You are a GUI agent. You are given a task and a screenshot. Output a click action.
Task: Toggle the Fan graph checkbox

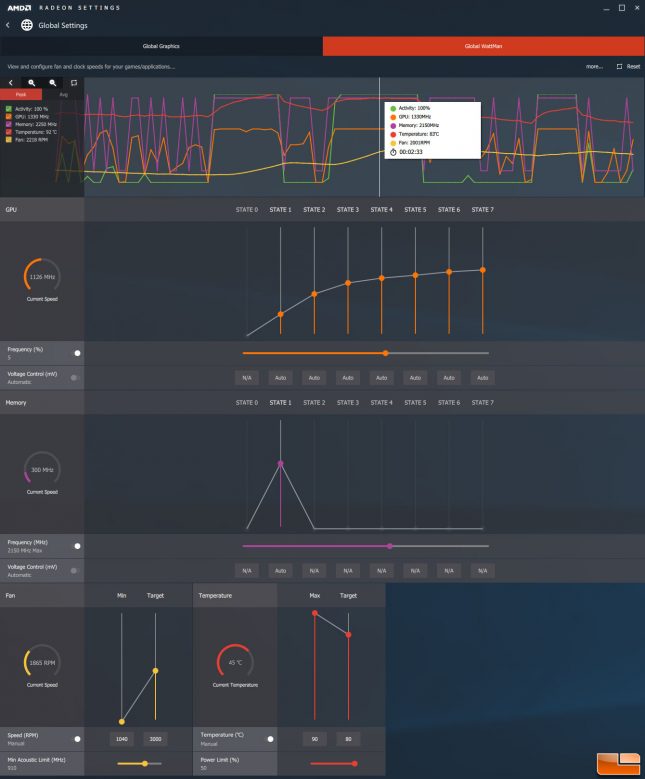click(x=8, y=140)
